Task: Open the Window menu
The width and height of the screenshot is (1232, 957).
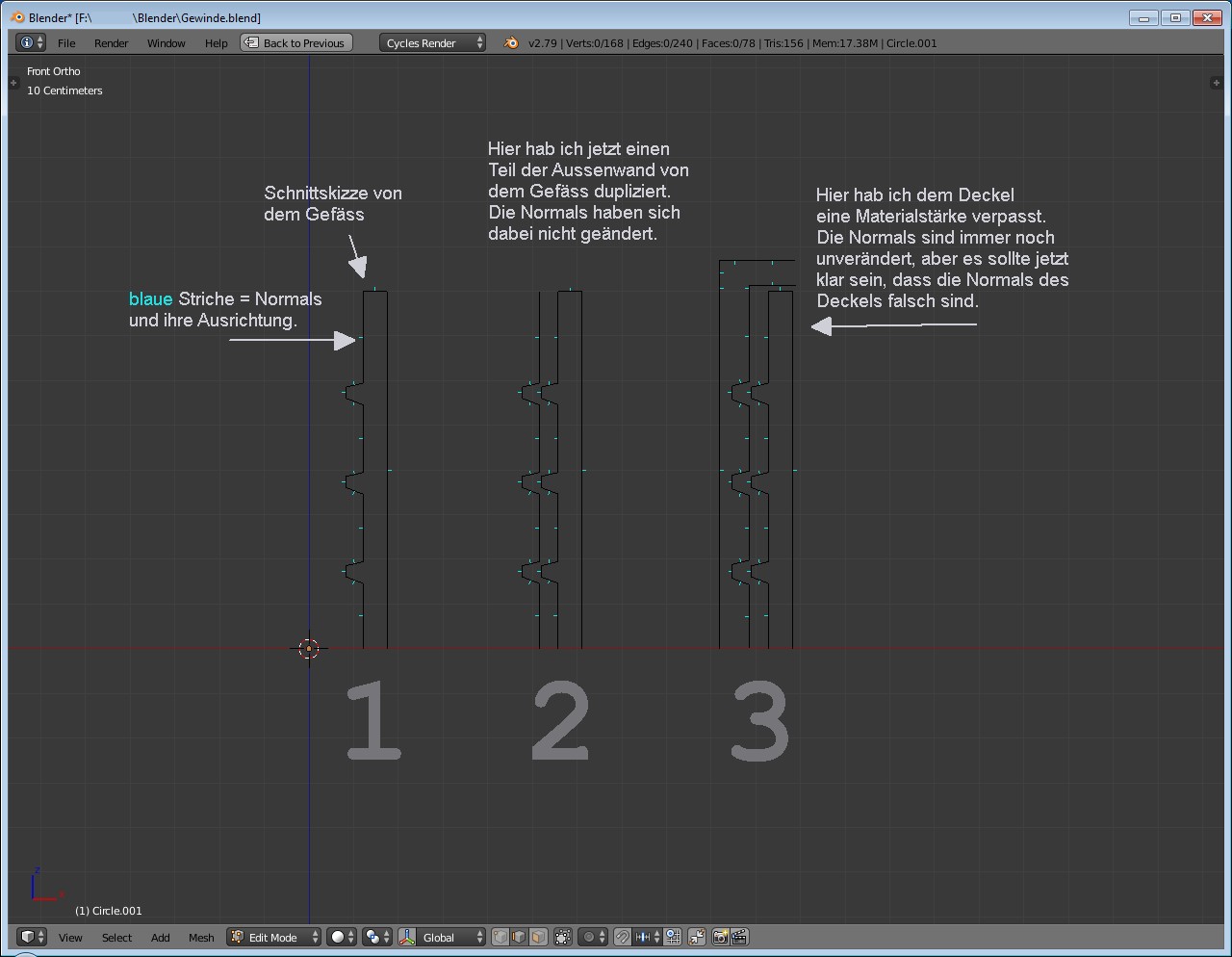Action: [x=167, y=42]
